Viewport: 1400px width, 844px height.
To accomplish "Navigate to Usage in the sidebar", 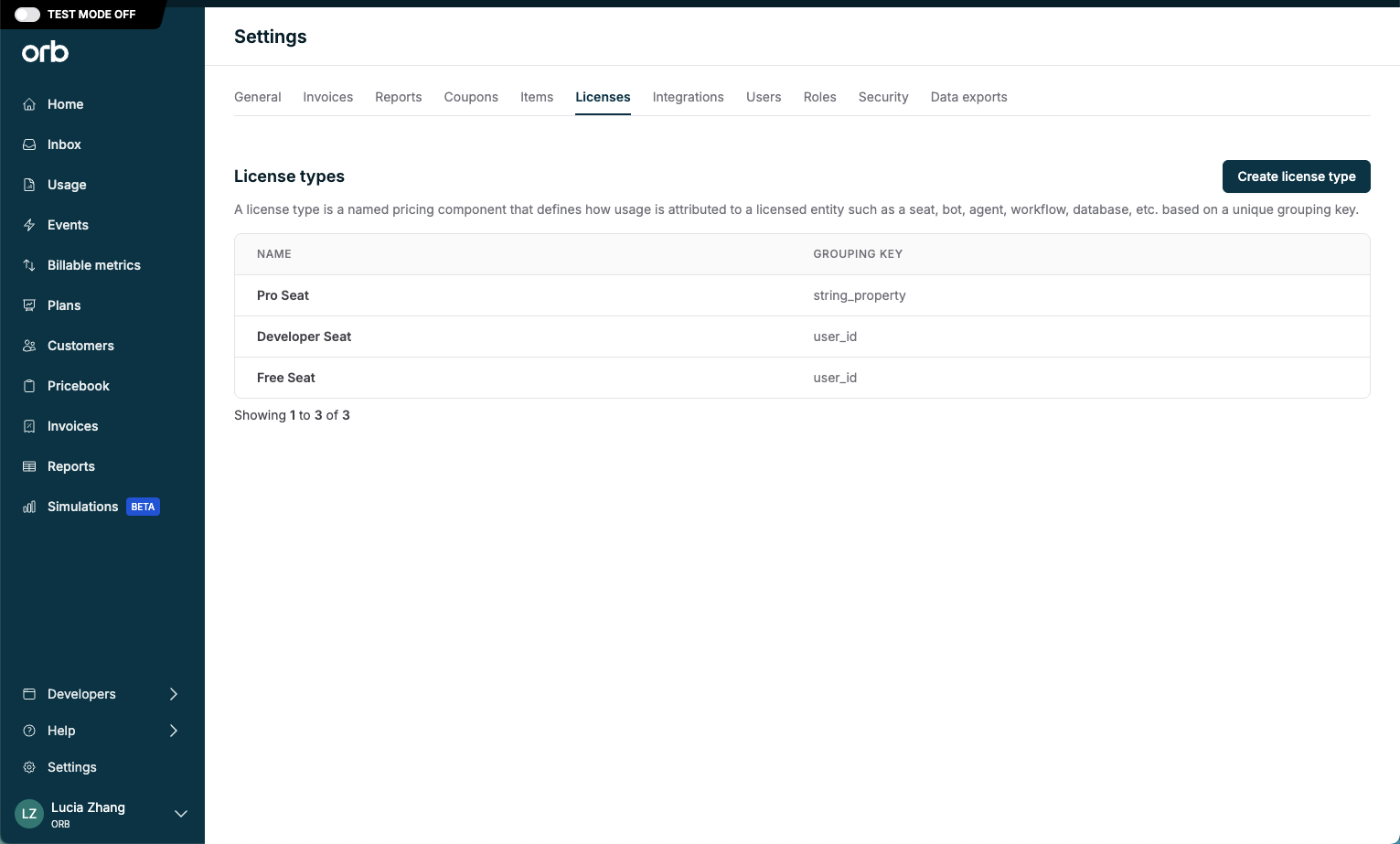I will [x=67, y=185].
